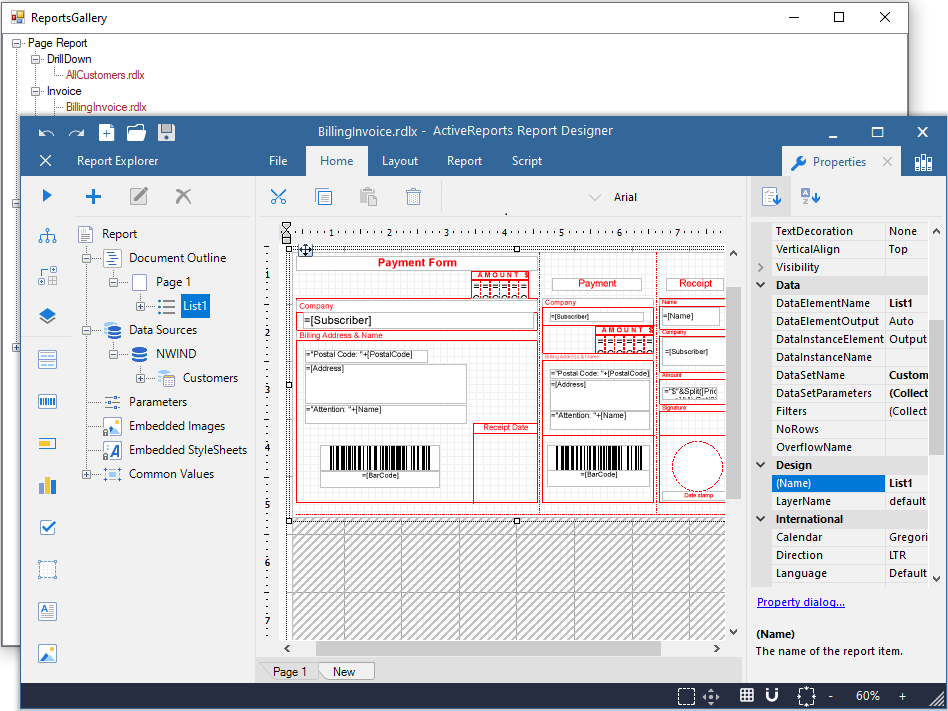Open the Layers sidebar icon
Image resolution: width=948 pixels, height=711 pixels.
point(47,316)
